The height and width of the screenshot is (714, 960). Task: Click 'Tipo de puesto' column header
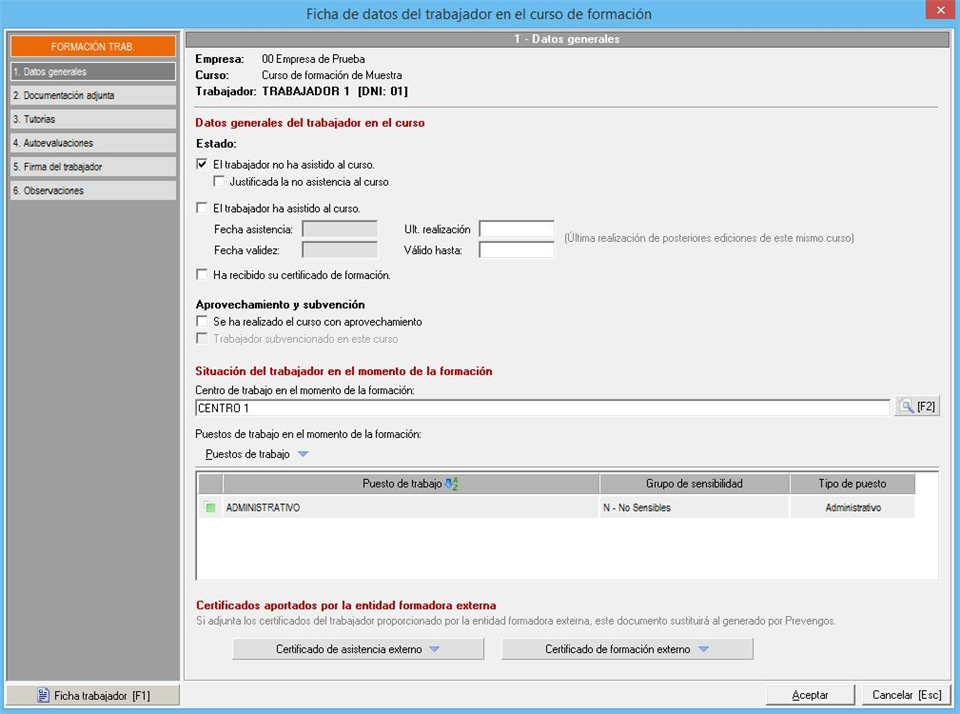pos(852,484)
